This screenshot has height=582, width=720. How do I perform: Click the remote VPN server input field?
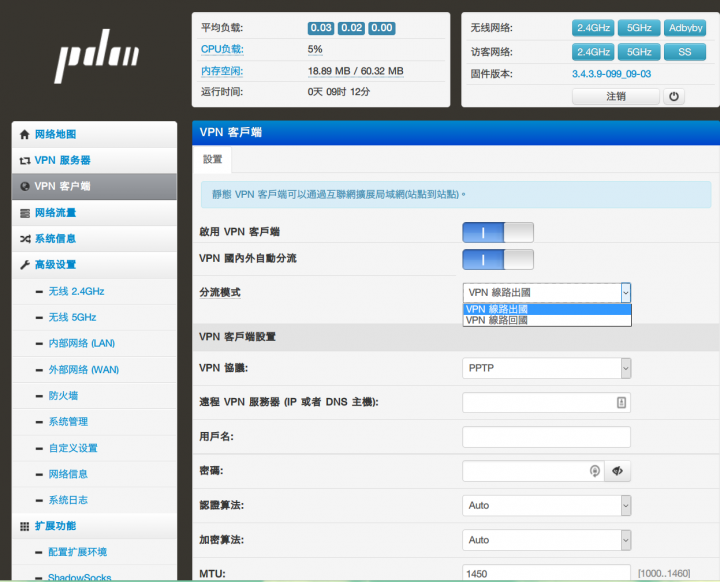(546, 402)
